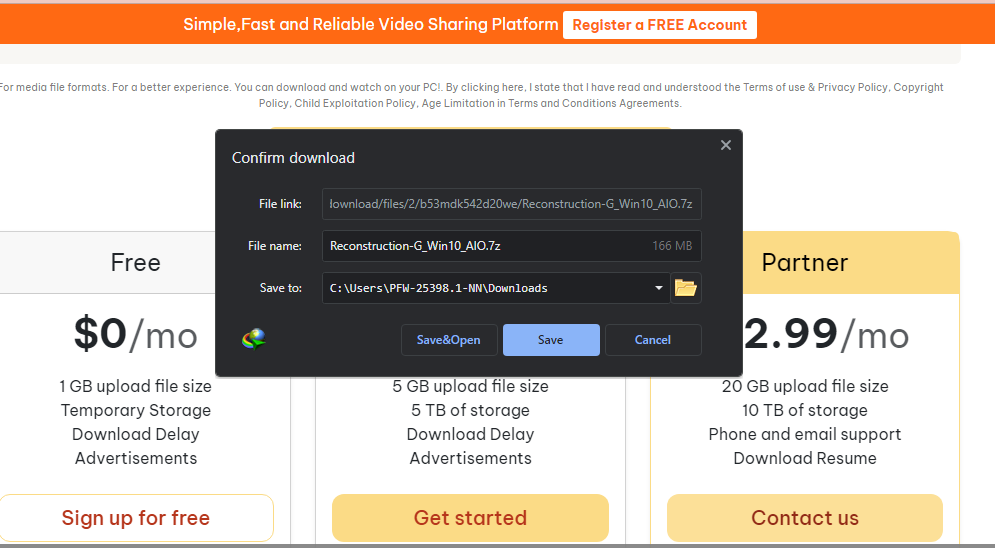The width and height of the screenshot is (995, 548).
Task: Click Sign up for free button
Action: [x=136, y=518]
